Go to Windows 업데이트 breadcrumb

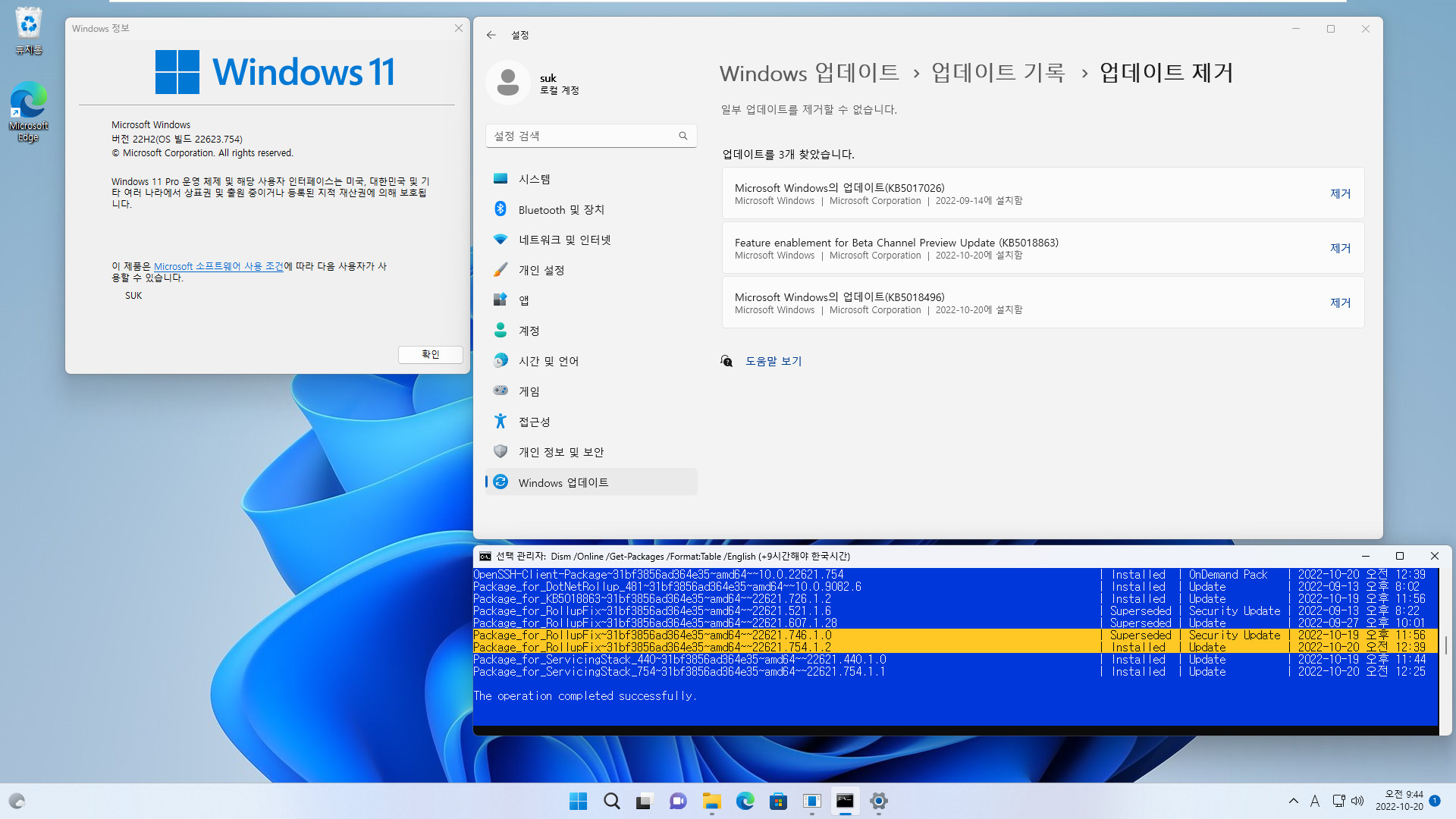[x=809, y=73]
